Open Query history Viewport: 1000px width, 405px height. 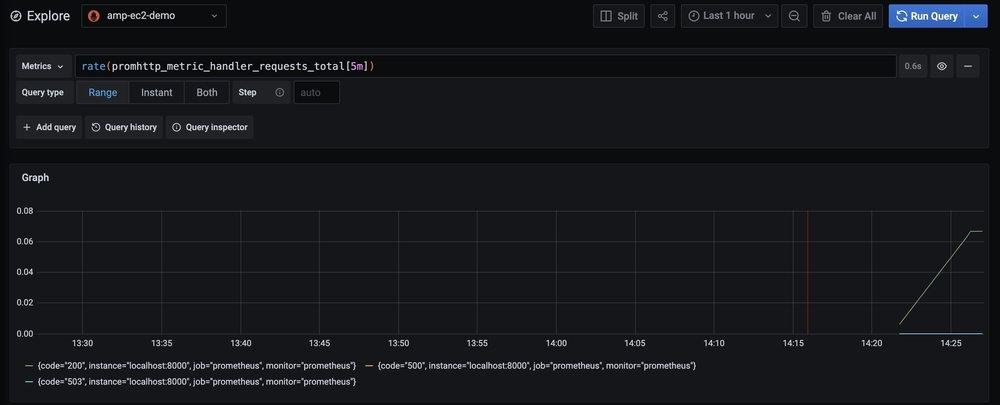click(x=124, y=128)
